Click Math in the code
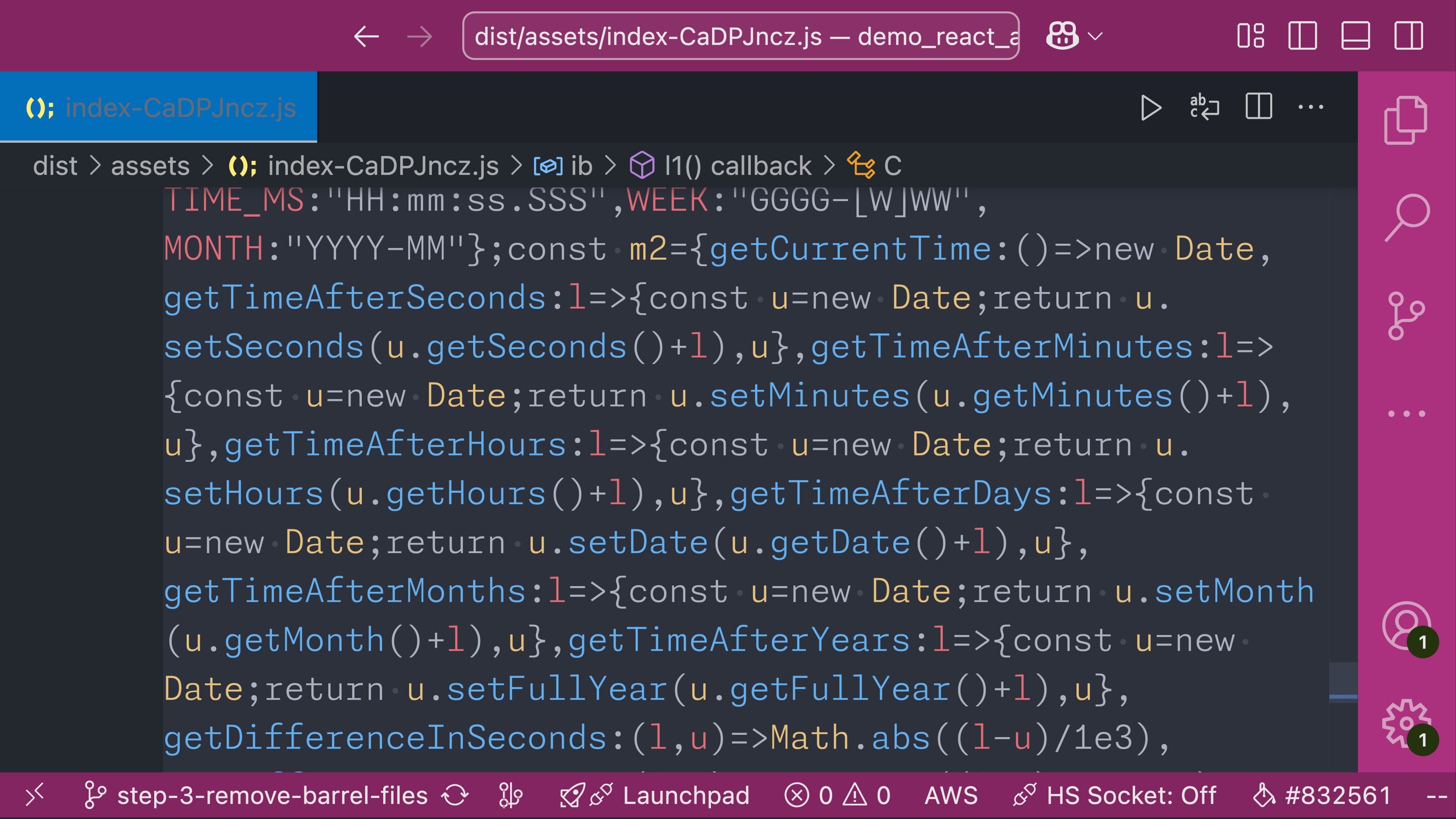 coord(810,738)
